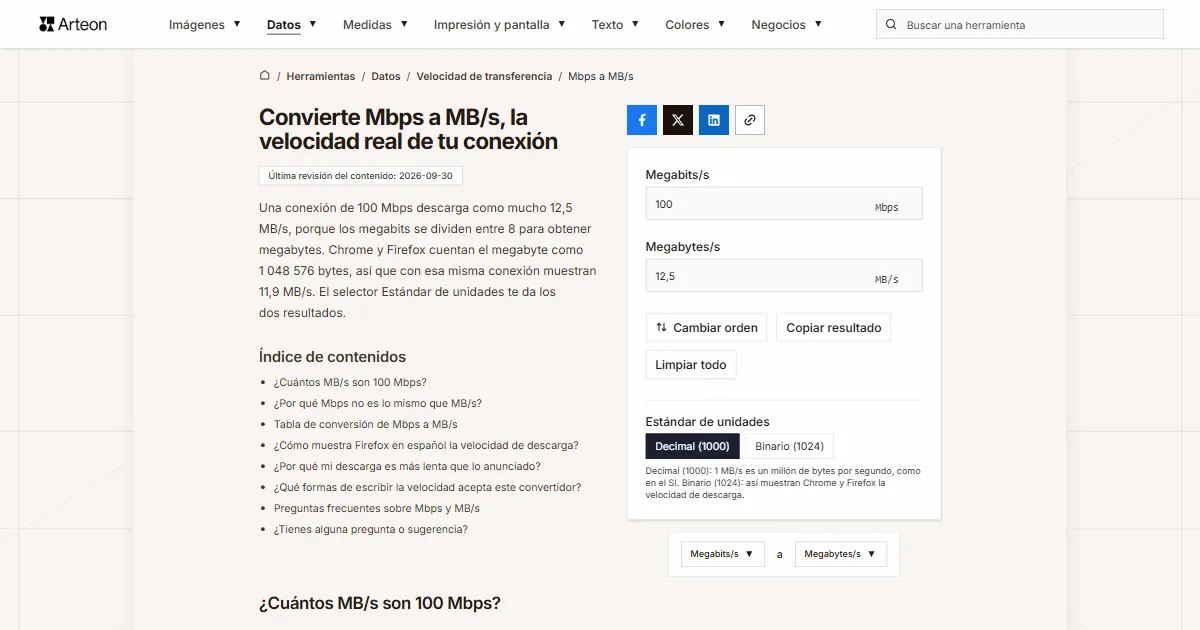
Task: Jump to ¿Por qué mi descarga es más lenta?
Action: tap(407, 466)
